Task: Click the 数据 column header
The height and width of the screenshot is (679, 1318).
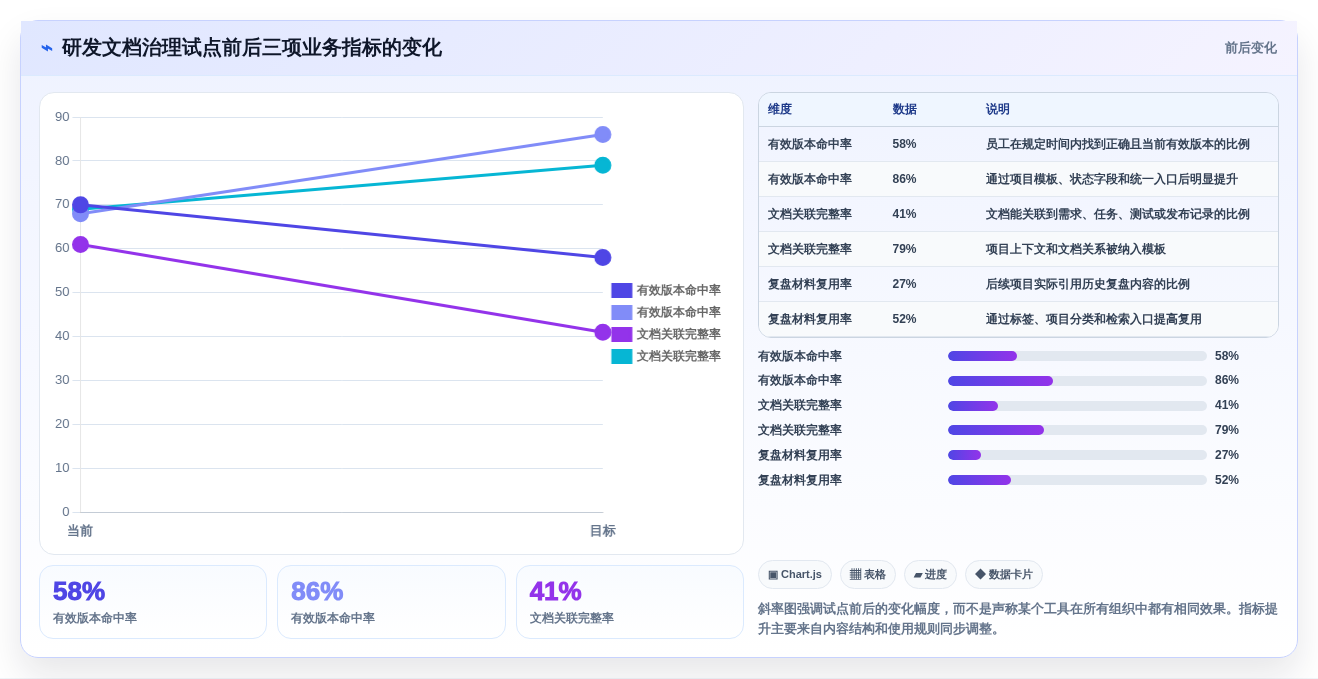Action: click(905, 109)
